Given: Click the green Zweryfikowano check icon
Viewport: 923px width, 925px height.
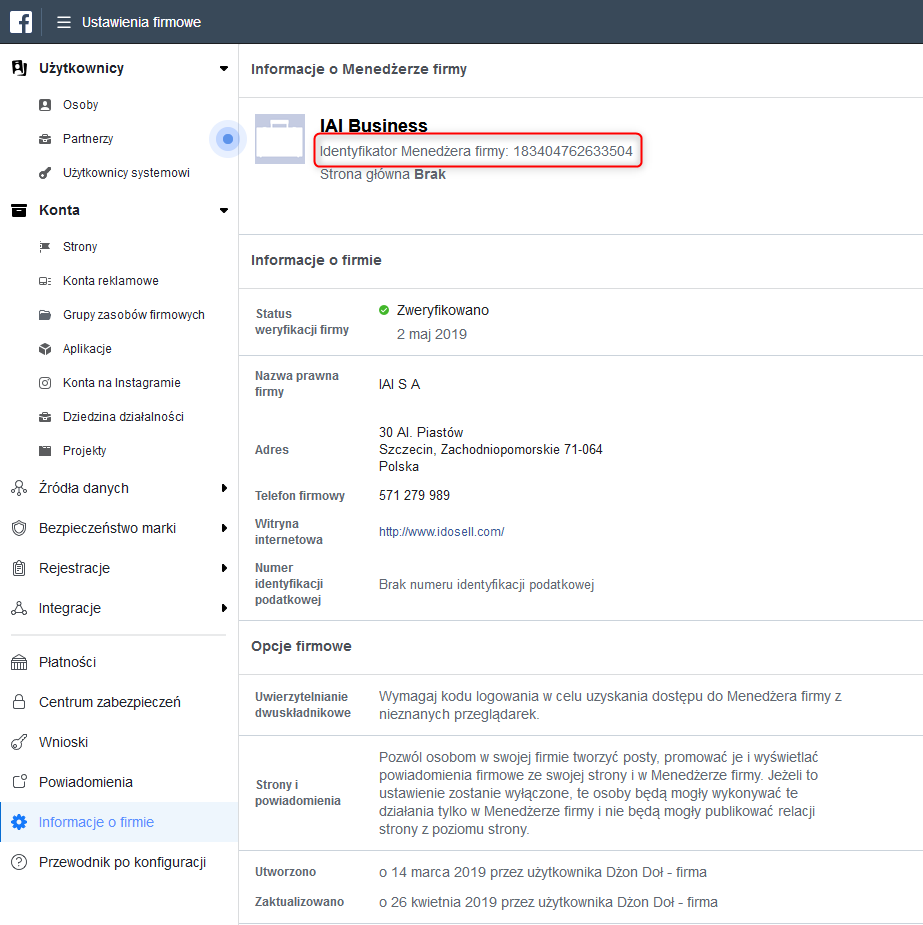Looking at the screenshot, I should coord(384,310).
